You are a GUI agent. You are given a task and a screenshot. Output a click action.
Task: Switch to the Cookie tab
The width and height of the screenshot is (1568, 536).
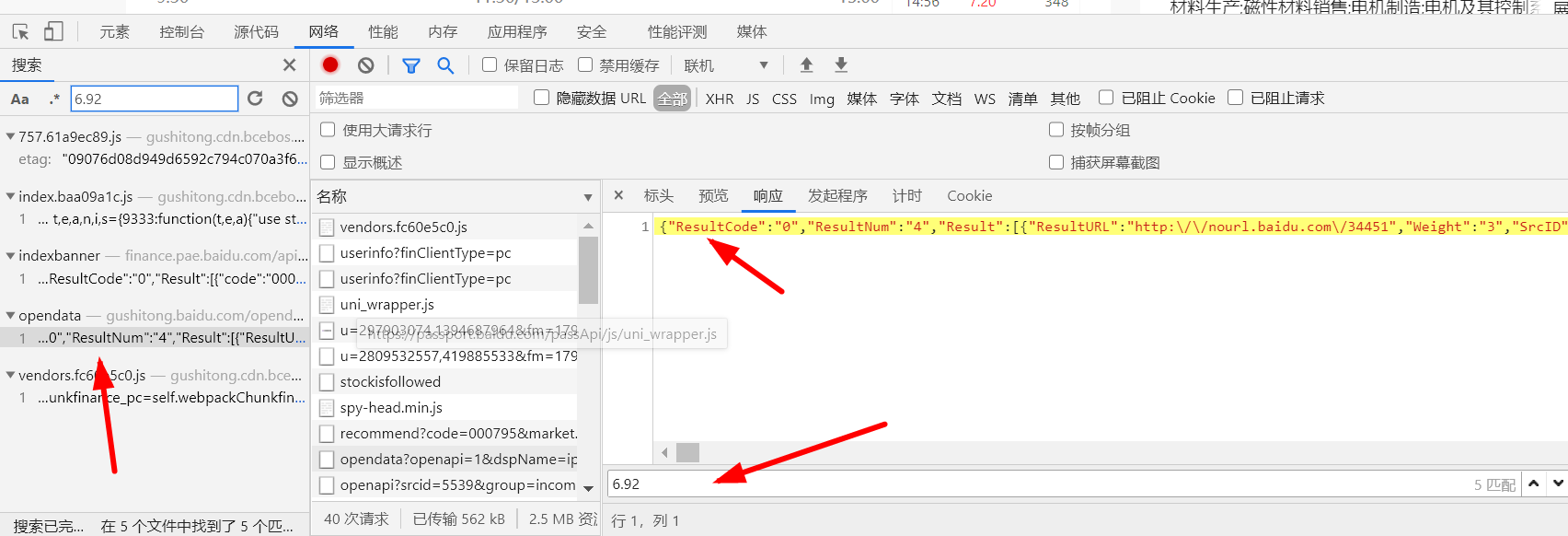point(970,195)
